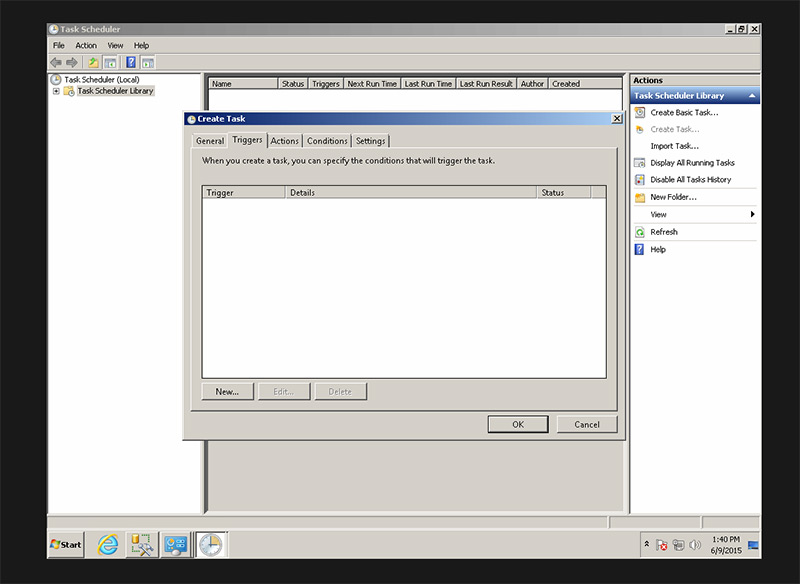Open the Help menu in the menu bar

point(141,45)
